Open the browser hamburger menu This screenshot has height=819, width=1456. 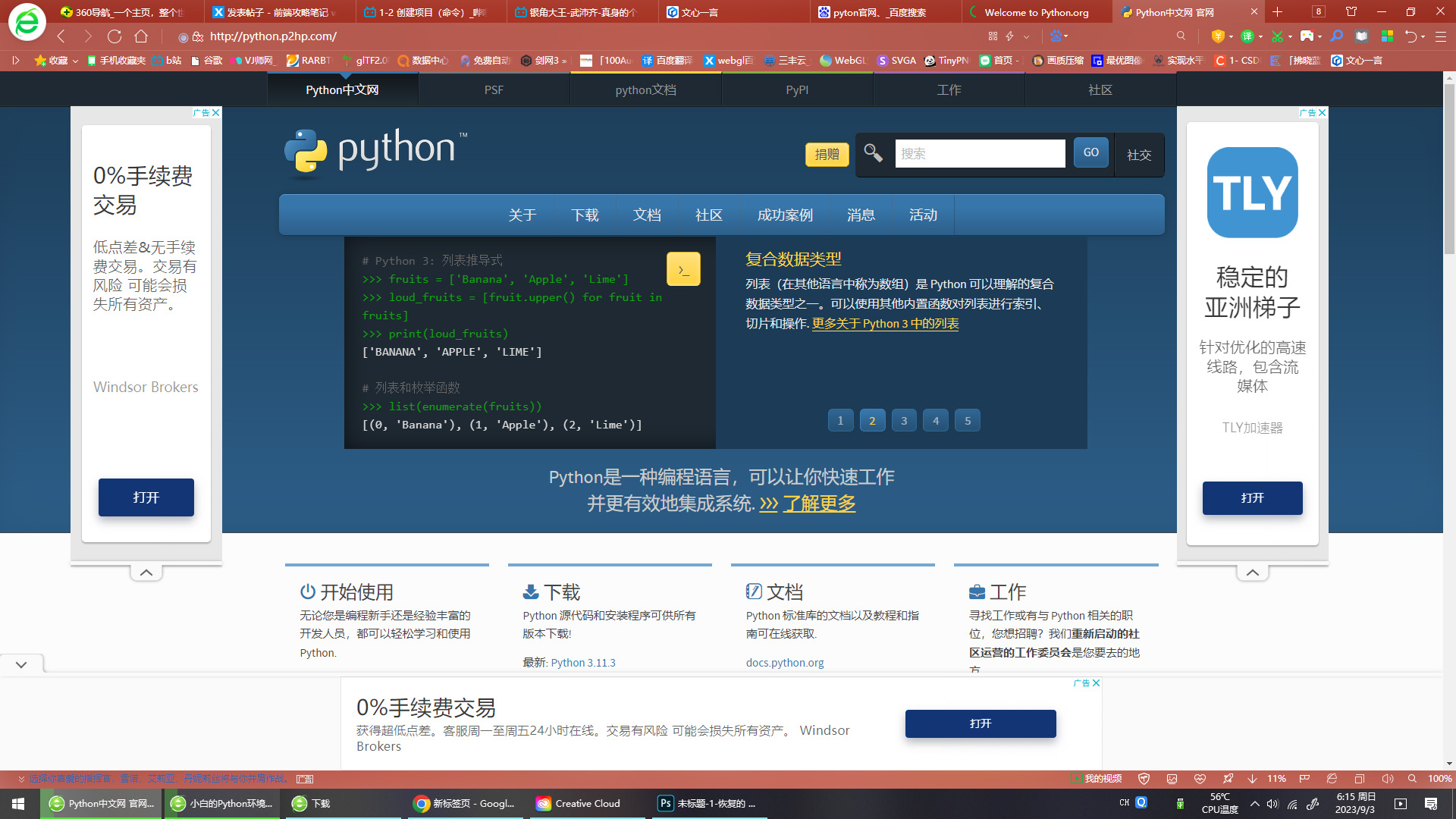(1441, 36)
